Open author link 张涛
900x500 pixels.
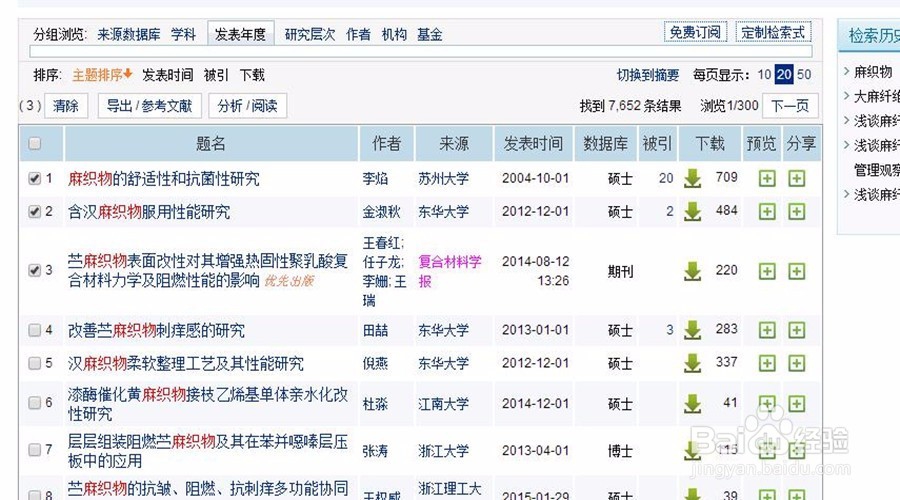tap(375, 451)
